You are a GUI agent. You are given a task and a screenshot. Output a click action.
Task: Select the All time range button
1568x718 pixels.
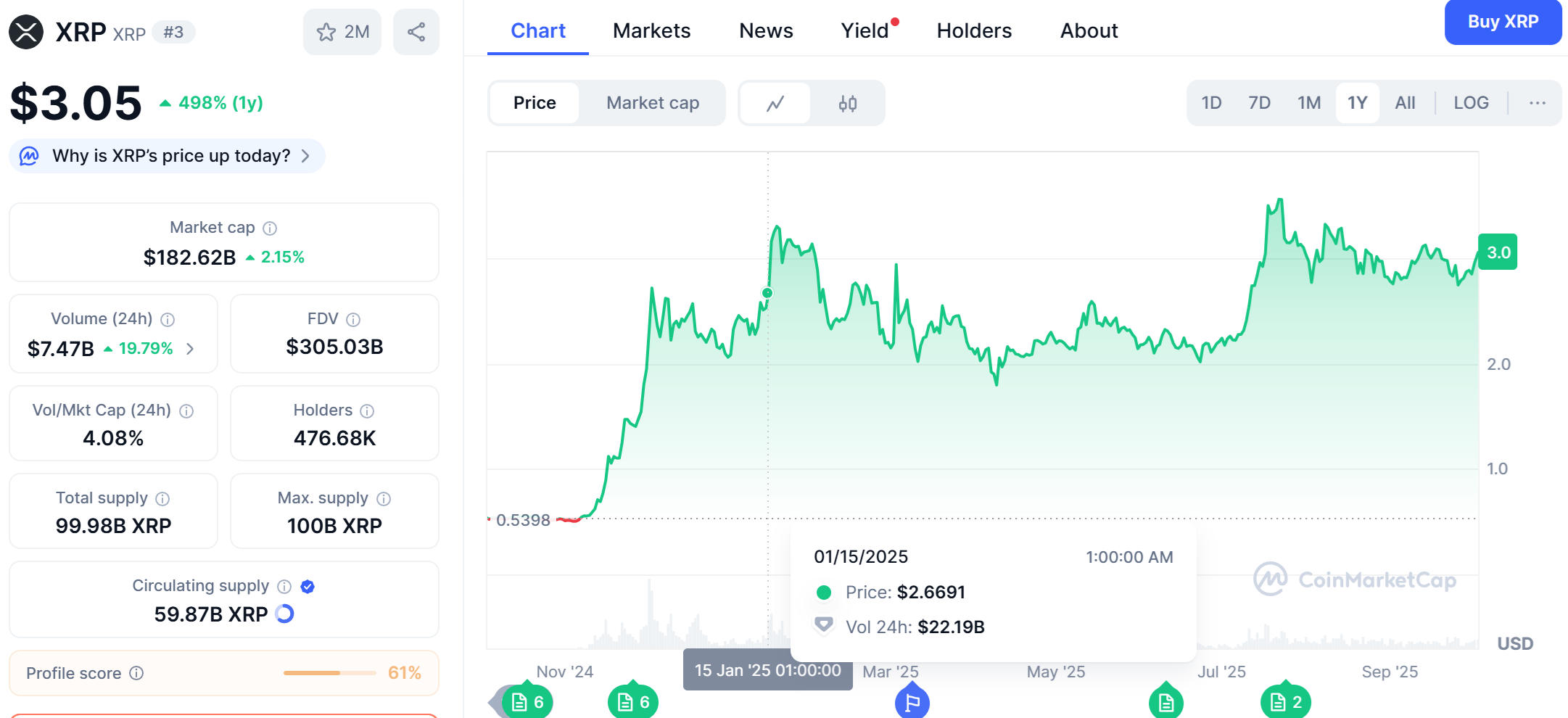pos(1405,103)
